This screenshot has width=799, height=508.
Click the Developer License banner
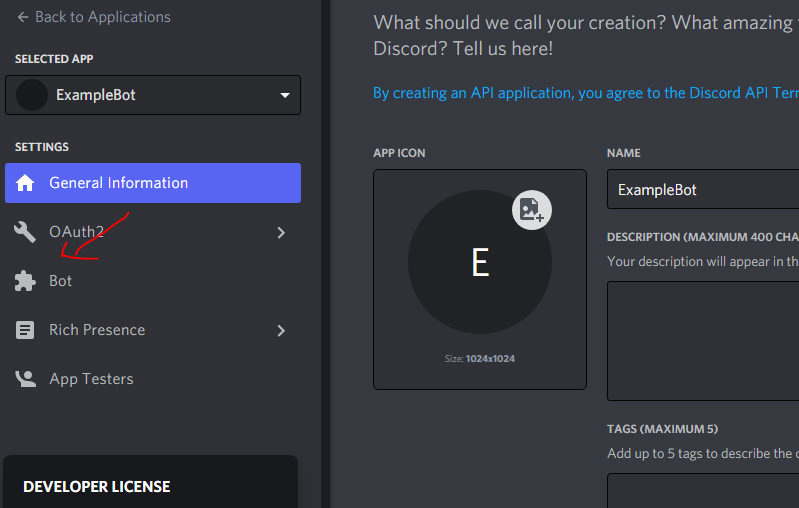(x=150, y=482)
